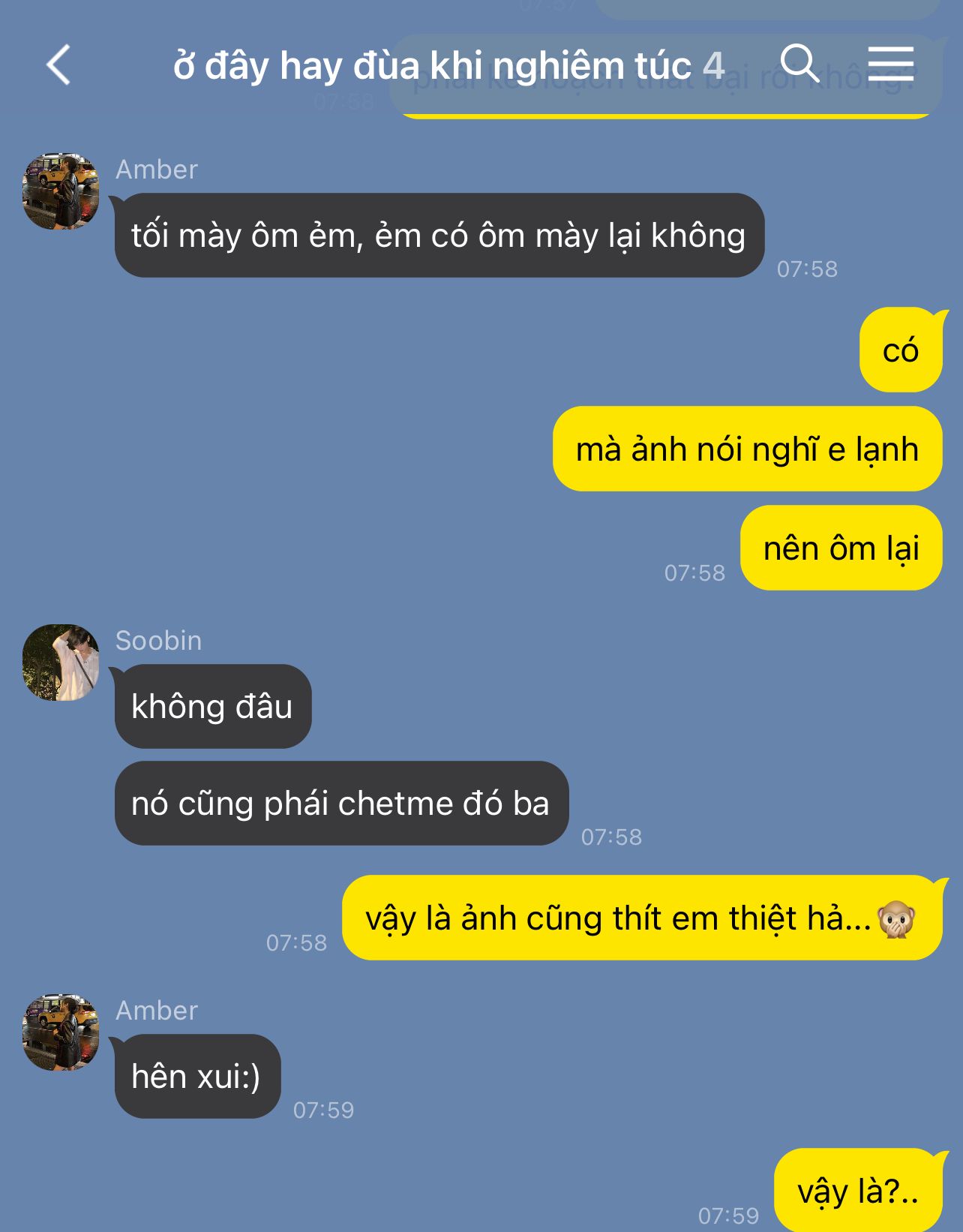This screenshot has width=963, height=1232.
Task: Open search with the magnifier icon
Action: point(799,63)
